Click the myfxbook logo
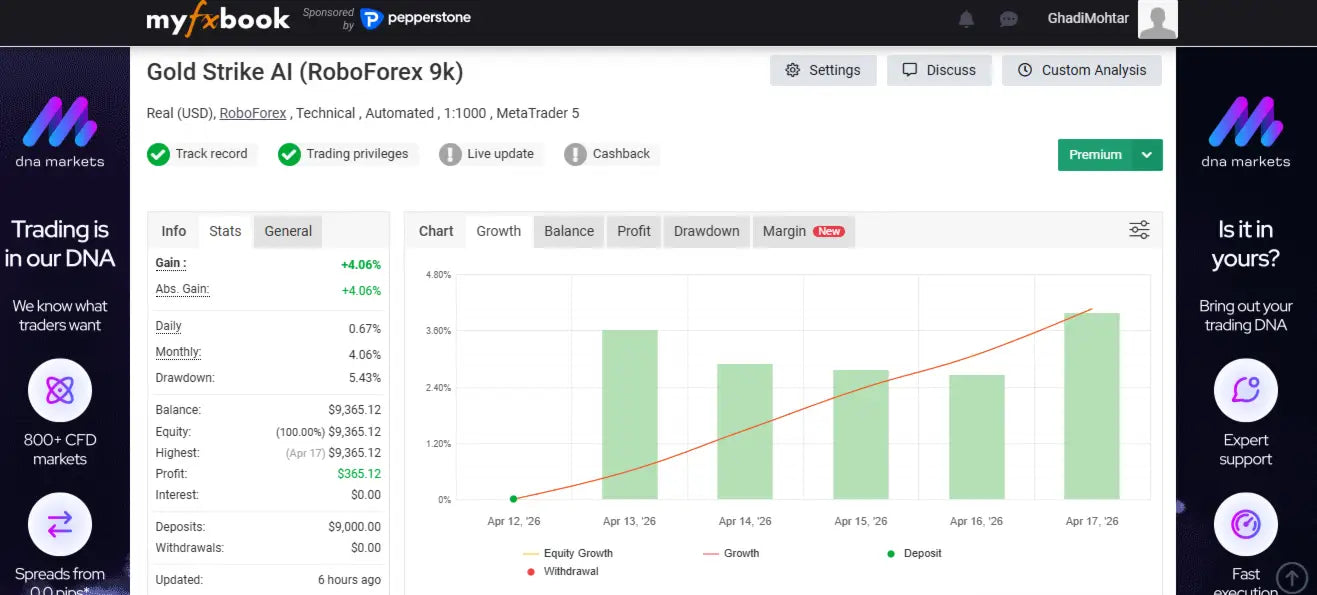 pos(218,19)
